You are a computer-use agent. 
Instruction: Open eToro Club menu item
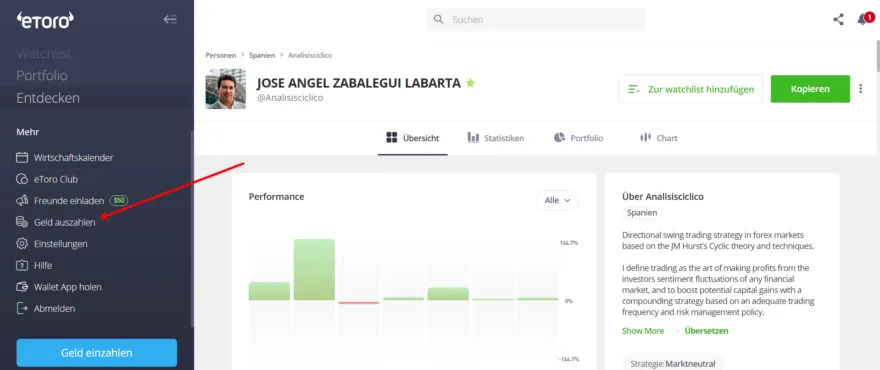(x=56, y=180)
